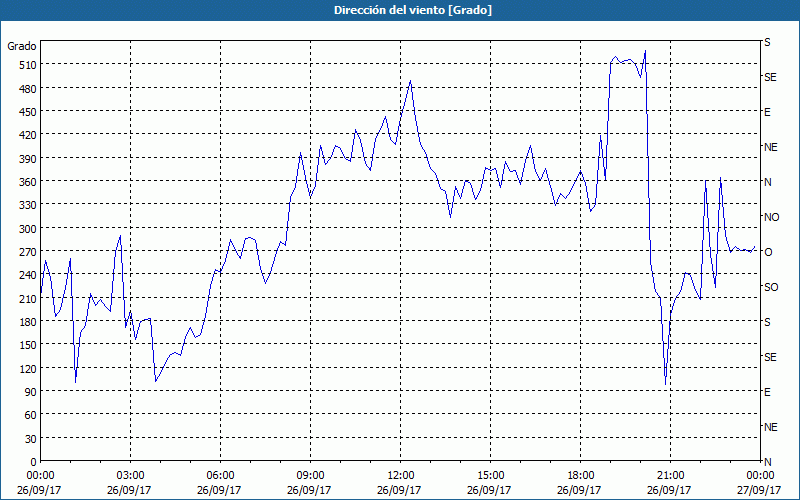800x500 pixels.
Task: Select the Y-axis value '0'
Action: point(34,462)
